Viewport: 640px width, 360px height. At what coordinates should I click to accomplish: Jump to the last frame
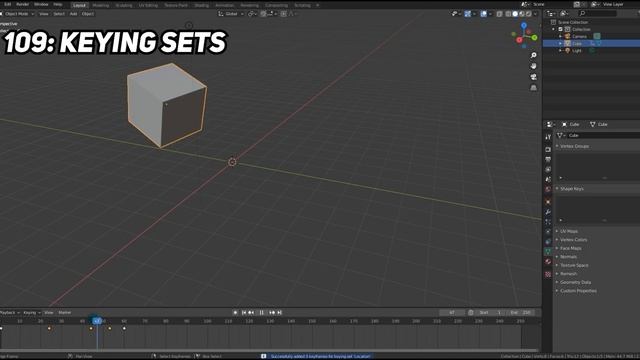click(x=280, y=313)
